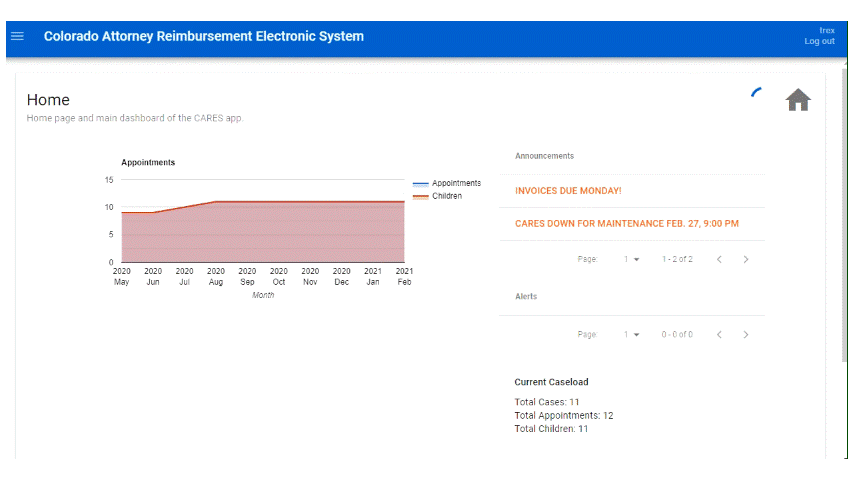Go to previous alerts page
Image resolution: width=853 pixels, height=480 pixels.
719,335
